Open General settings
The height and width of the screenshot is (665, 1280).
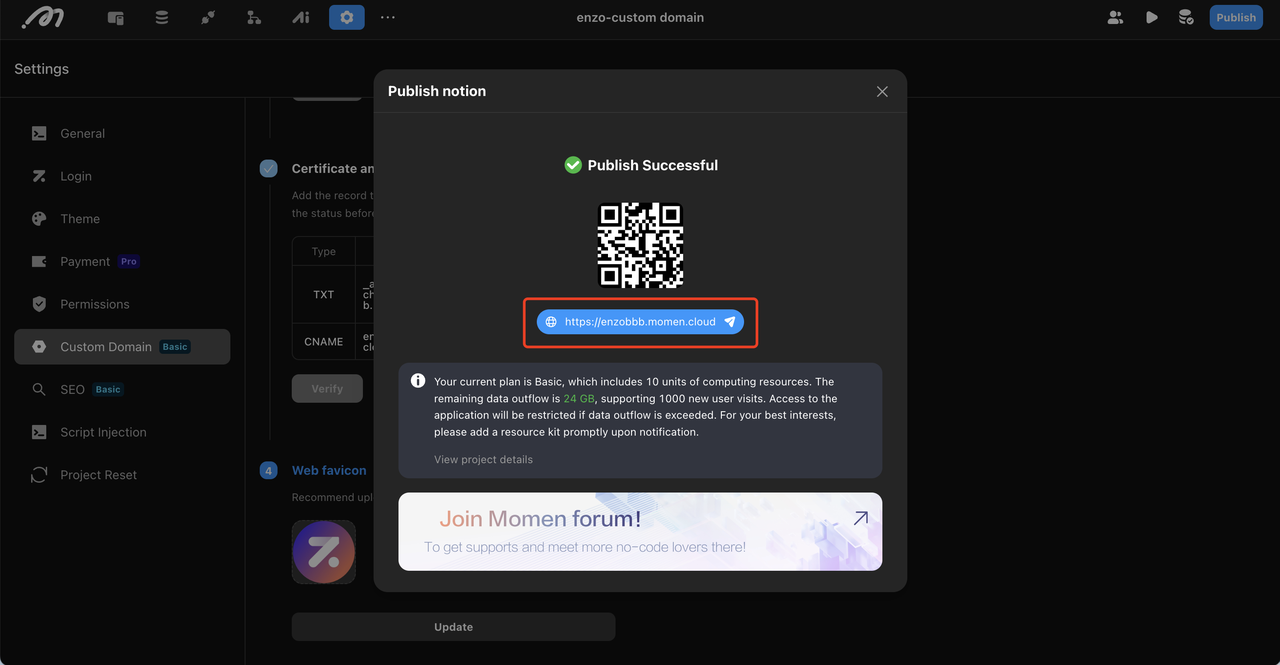point(122,133)
